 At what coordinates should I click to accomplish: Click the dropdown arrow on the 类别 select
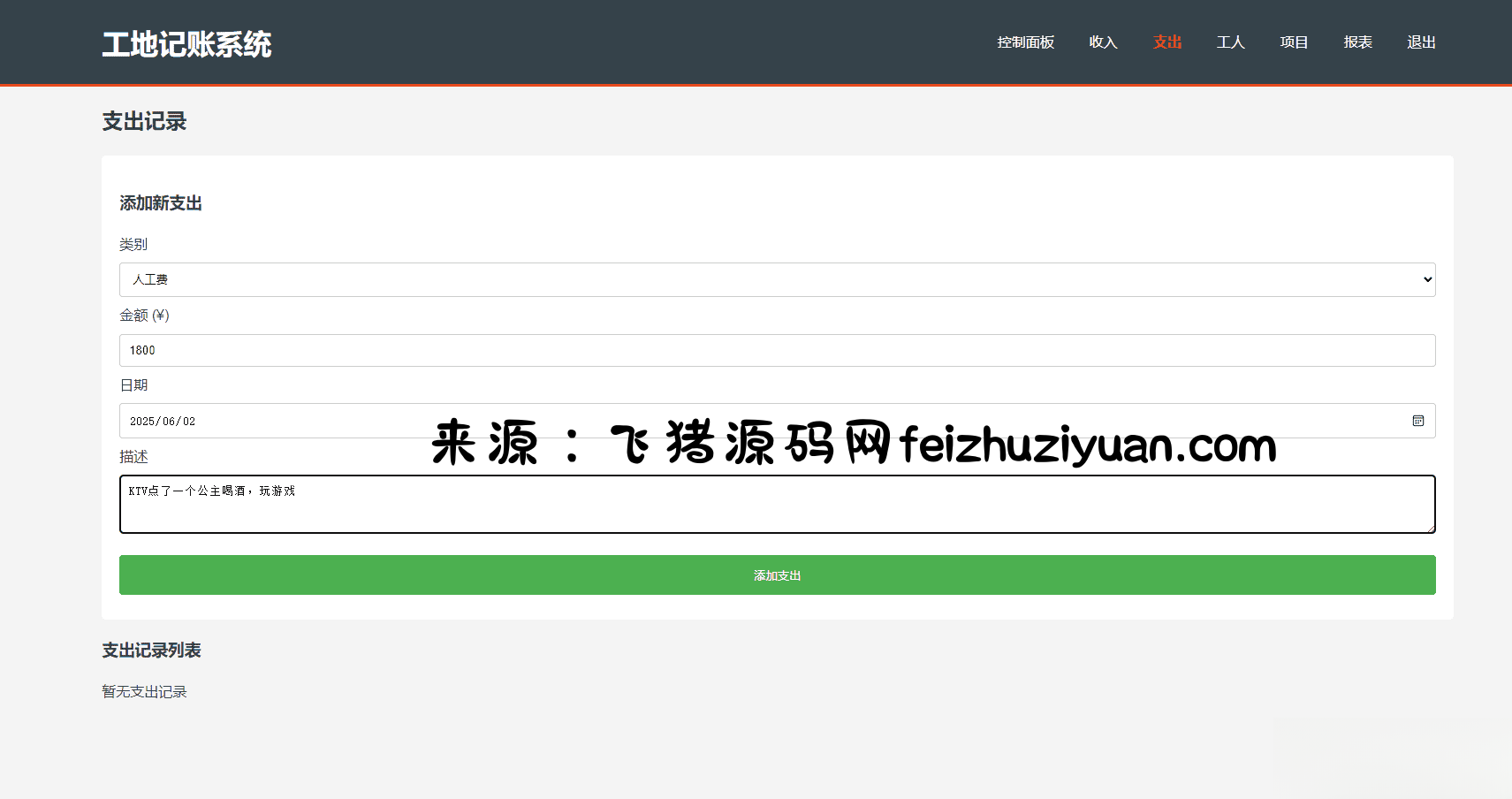[x=1425, y=279]
